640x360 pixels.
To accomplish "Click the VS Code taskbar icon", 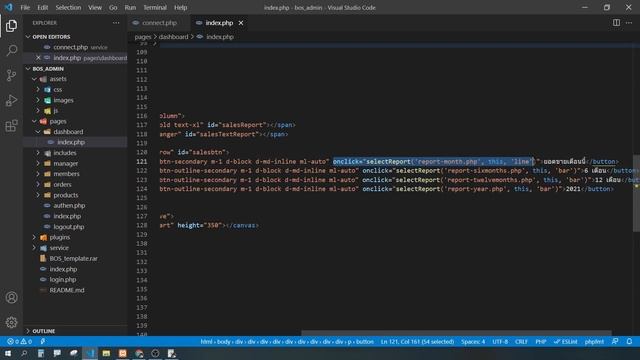I will (90, 353).
